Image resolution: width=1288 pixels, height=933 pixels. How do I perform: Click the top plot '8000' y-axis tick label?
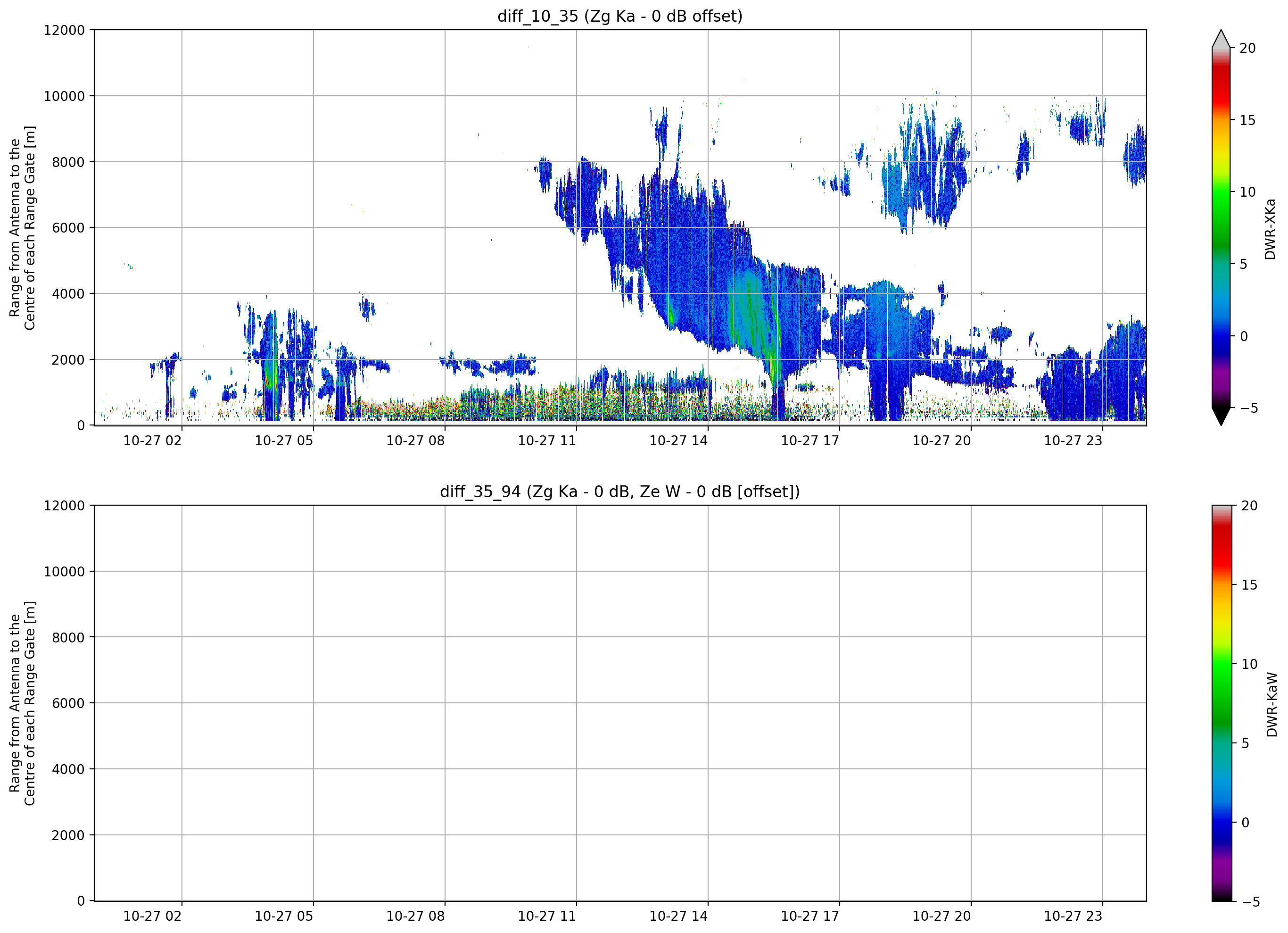(x=68, y=162)
